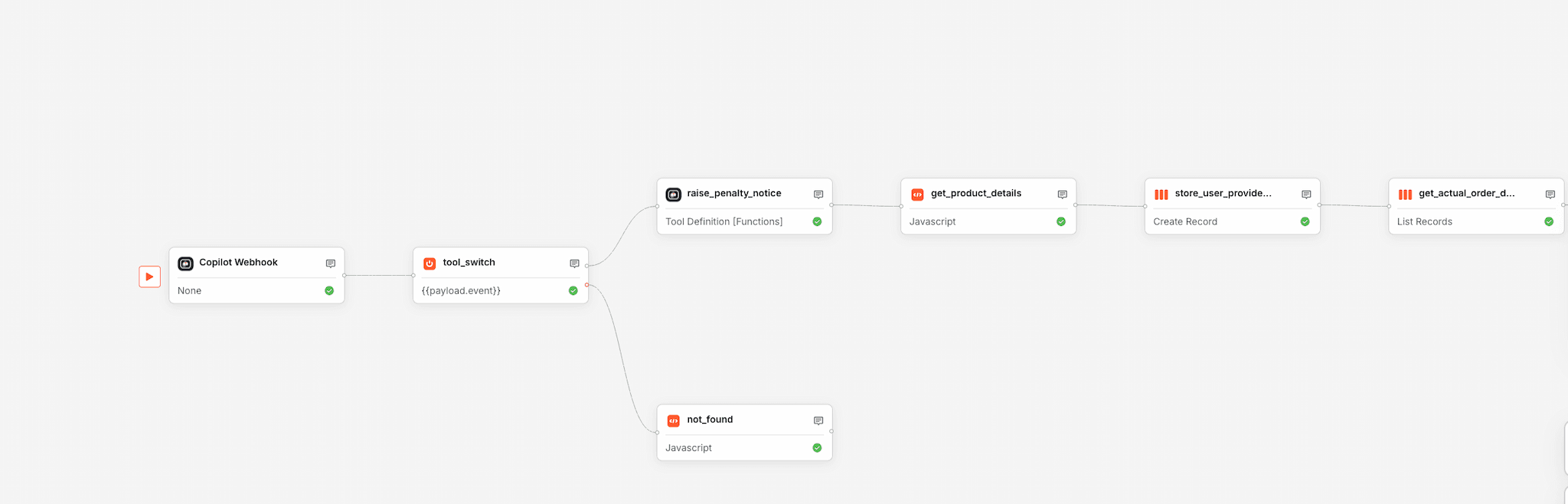Click green status check on not_found node
1568x504 pixels.
point(817,447)
